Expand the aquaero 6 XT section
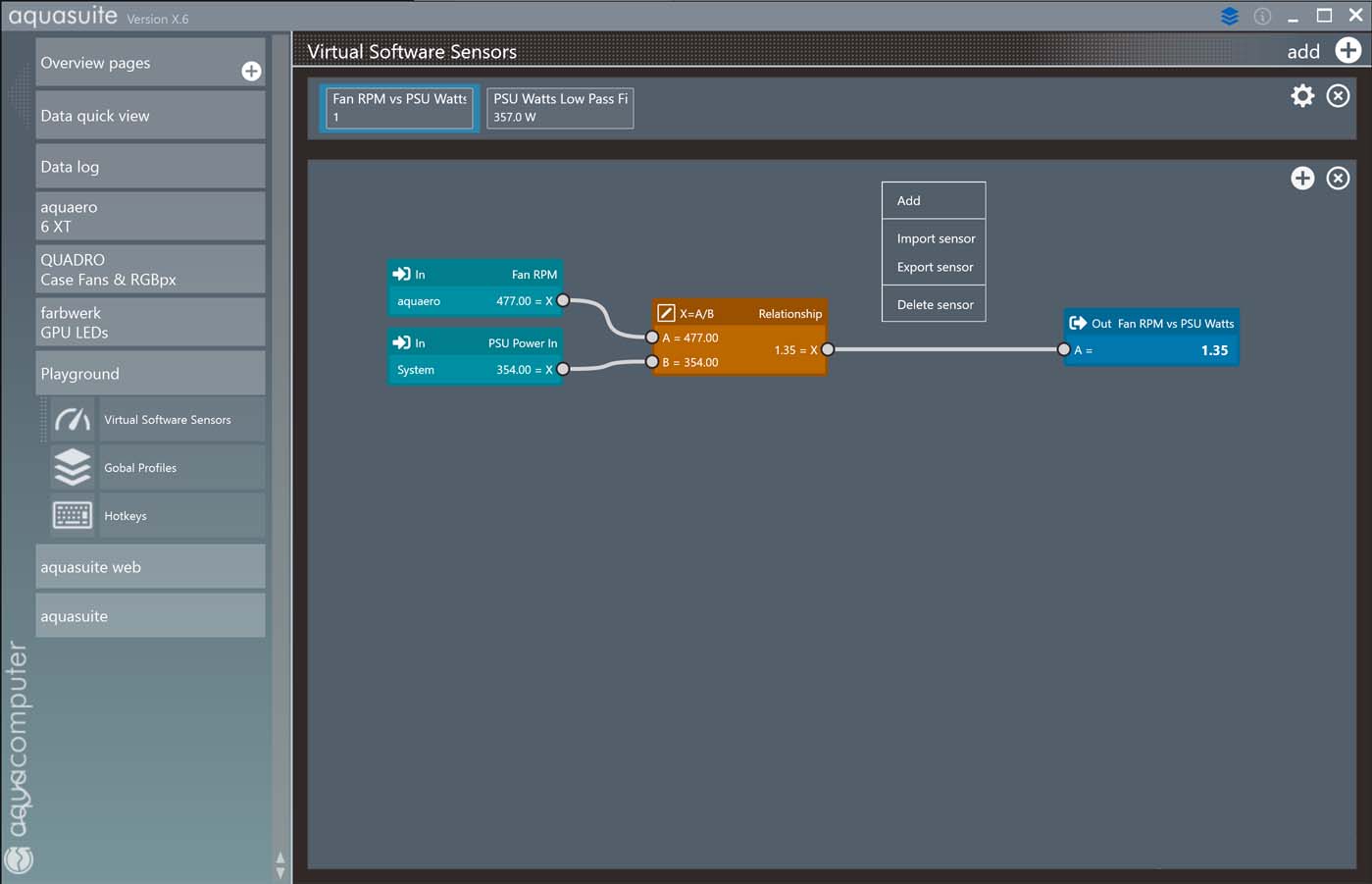The image size is (1372, 884). click(x=150, y=217)
